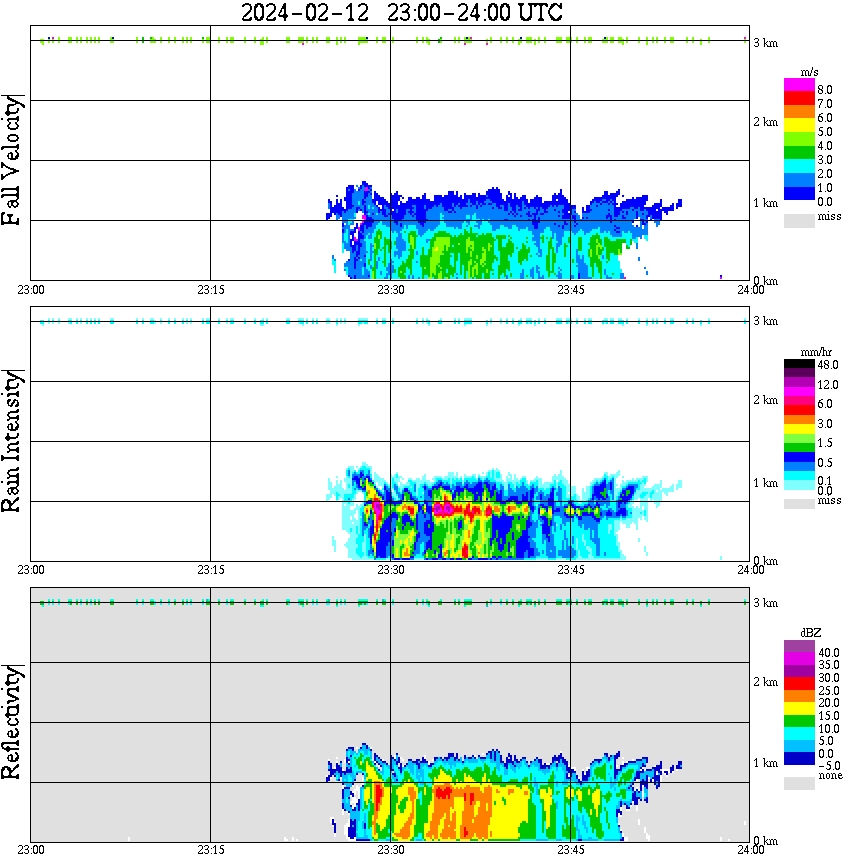This screenshot has height=868, width=850.
Task: Click the m/s unit label
Action: pos(809,72)
